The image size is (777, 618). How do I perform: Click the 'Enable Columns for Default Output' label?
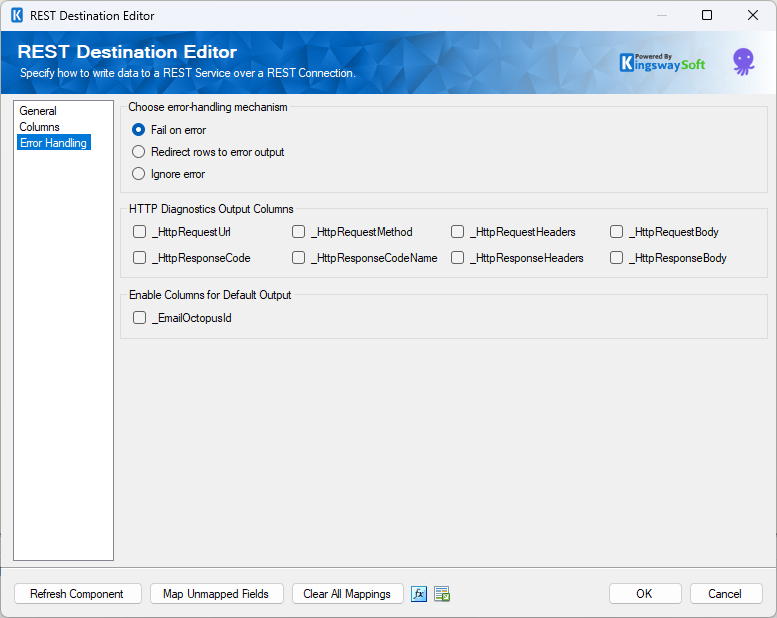point(210,295)
